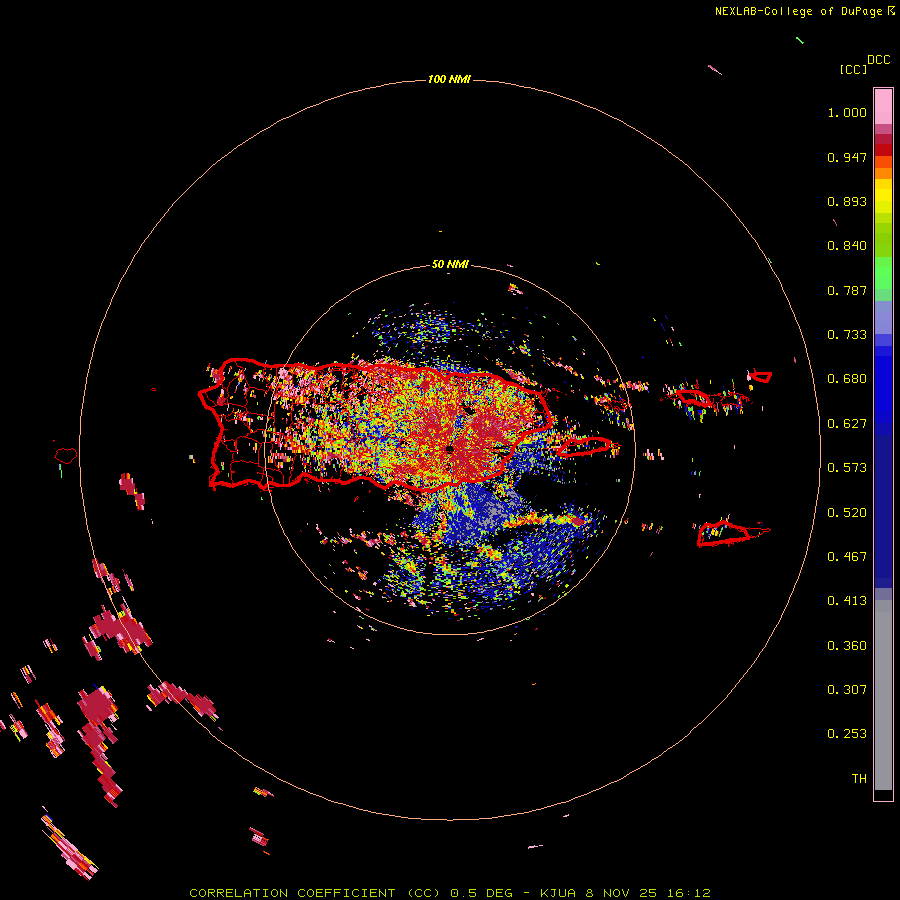The image size is (900, 900).
Task: Click the 0.627 scale value
Action: pos(847,424)
